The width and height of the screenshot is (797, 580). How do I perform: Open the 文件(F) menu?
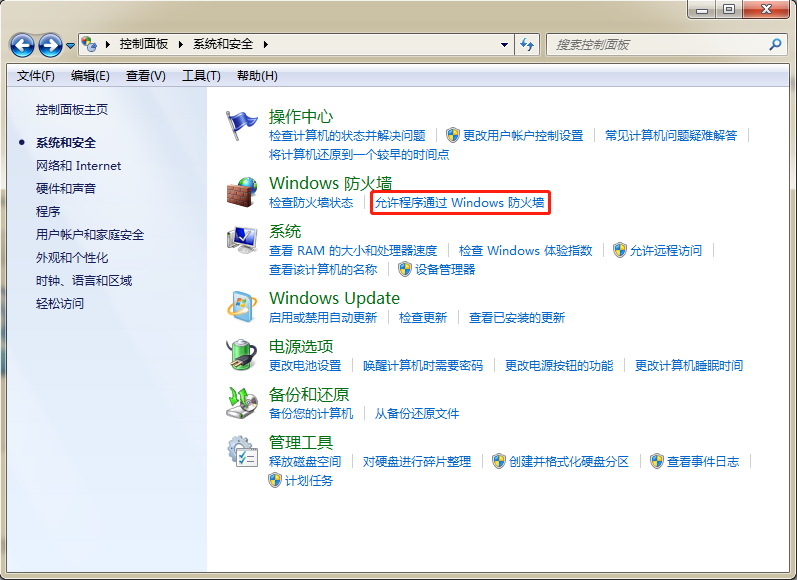click(36, 76)
